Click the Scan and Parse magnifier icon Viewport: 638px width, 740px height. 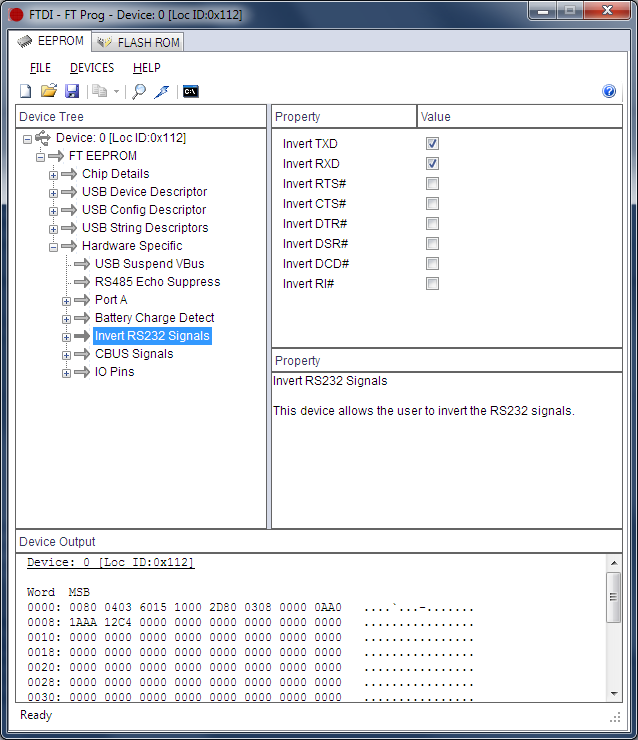tap(139, 91)
